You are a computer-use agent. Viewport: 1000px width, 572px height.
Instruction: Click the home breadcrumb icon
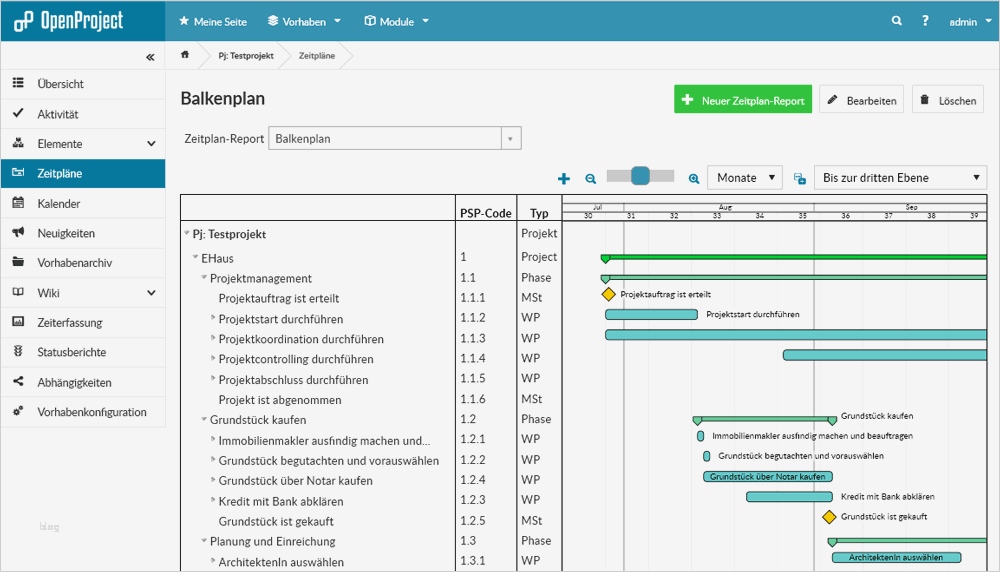click(x=185, y=55)
